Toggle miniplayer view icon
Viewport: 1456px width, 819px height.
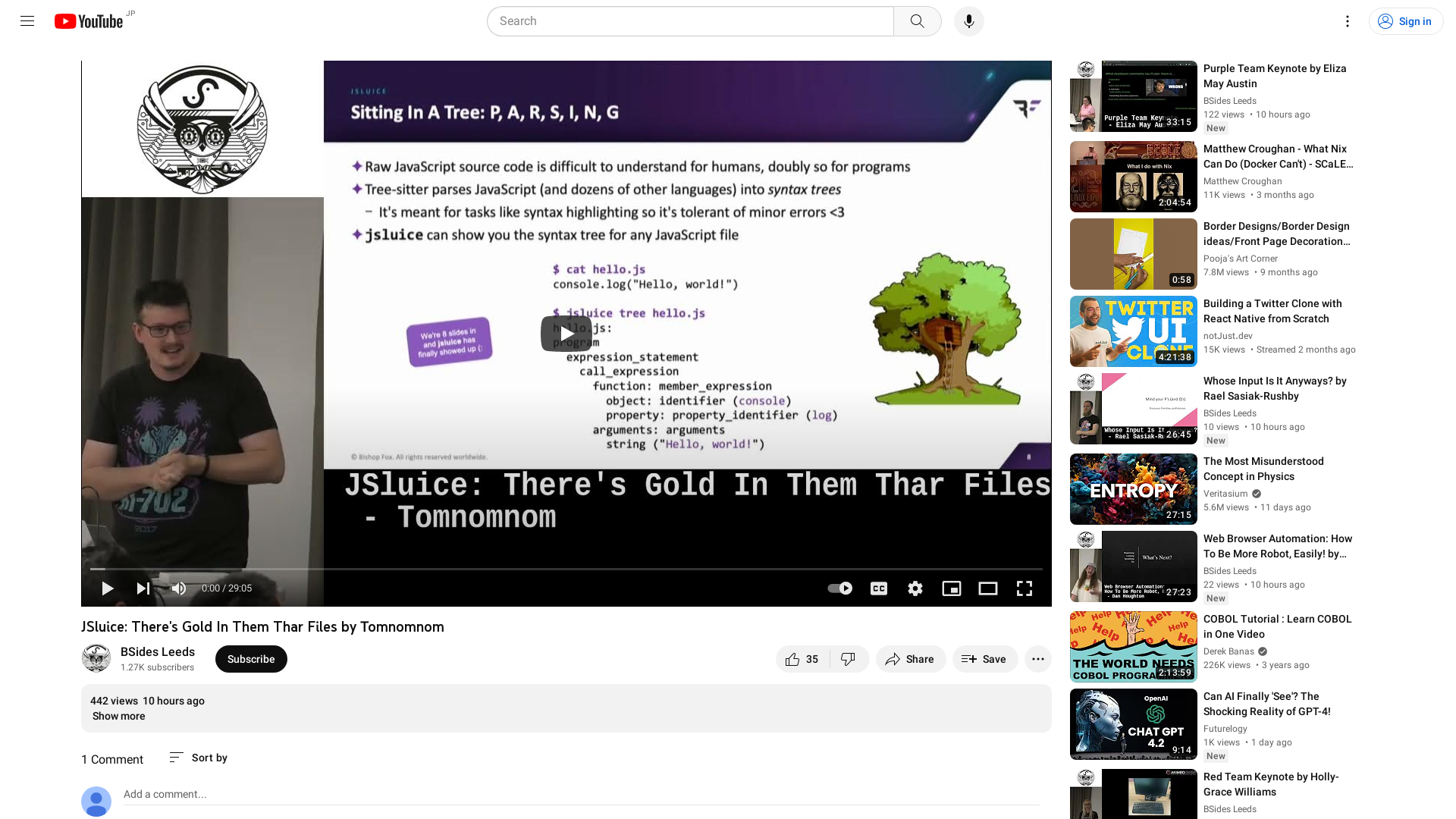point(952,588)
